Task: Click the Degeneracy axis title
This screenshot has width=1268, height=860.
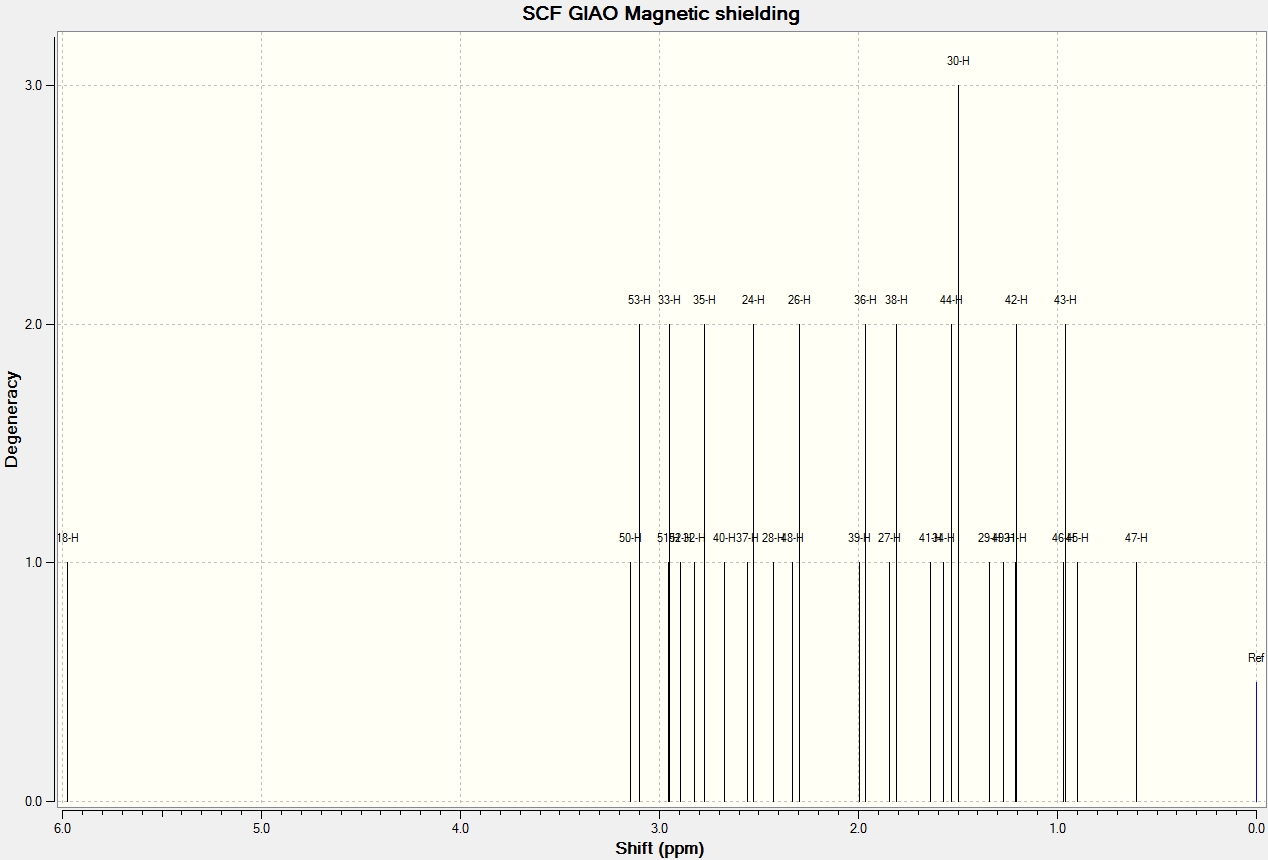Action: 12,419
